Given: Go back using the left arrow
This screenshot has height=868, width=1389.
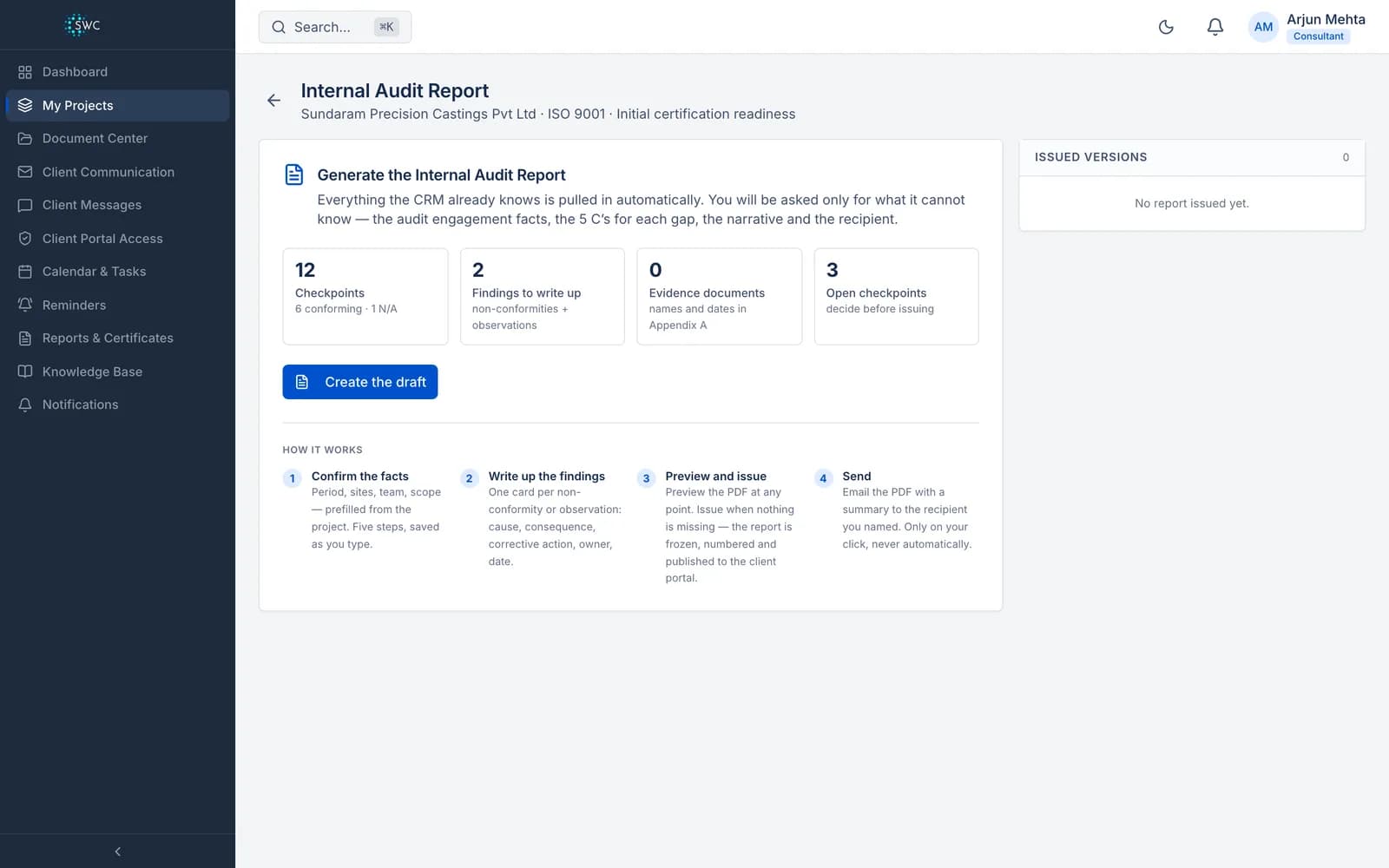Looking at the screenshot, I should (x=273, y=101).
